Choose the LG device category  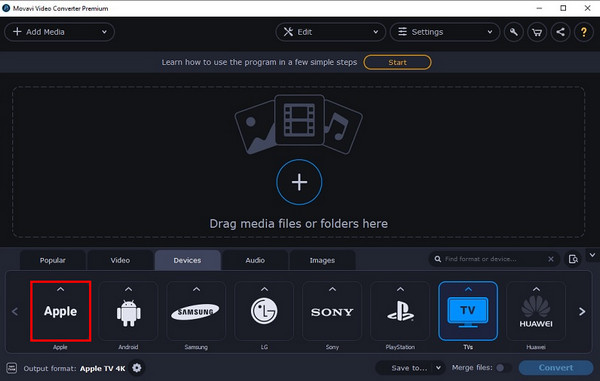[x=264, y=311]
